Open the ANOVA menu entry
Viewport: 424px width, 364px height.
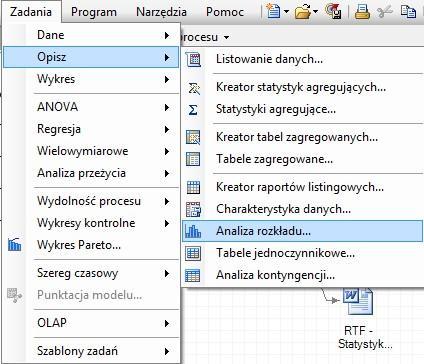(91, 107)
